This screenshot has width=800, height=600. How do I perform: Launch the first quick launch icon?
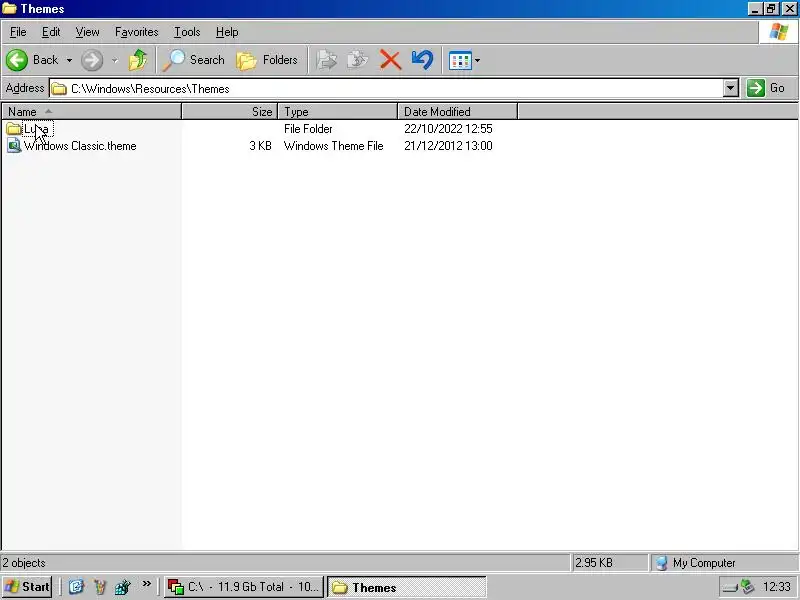pos(76,587)
